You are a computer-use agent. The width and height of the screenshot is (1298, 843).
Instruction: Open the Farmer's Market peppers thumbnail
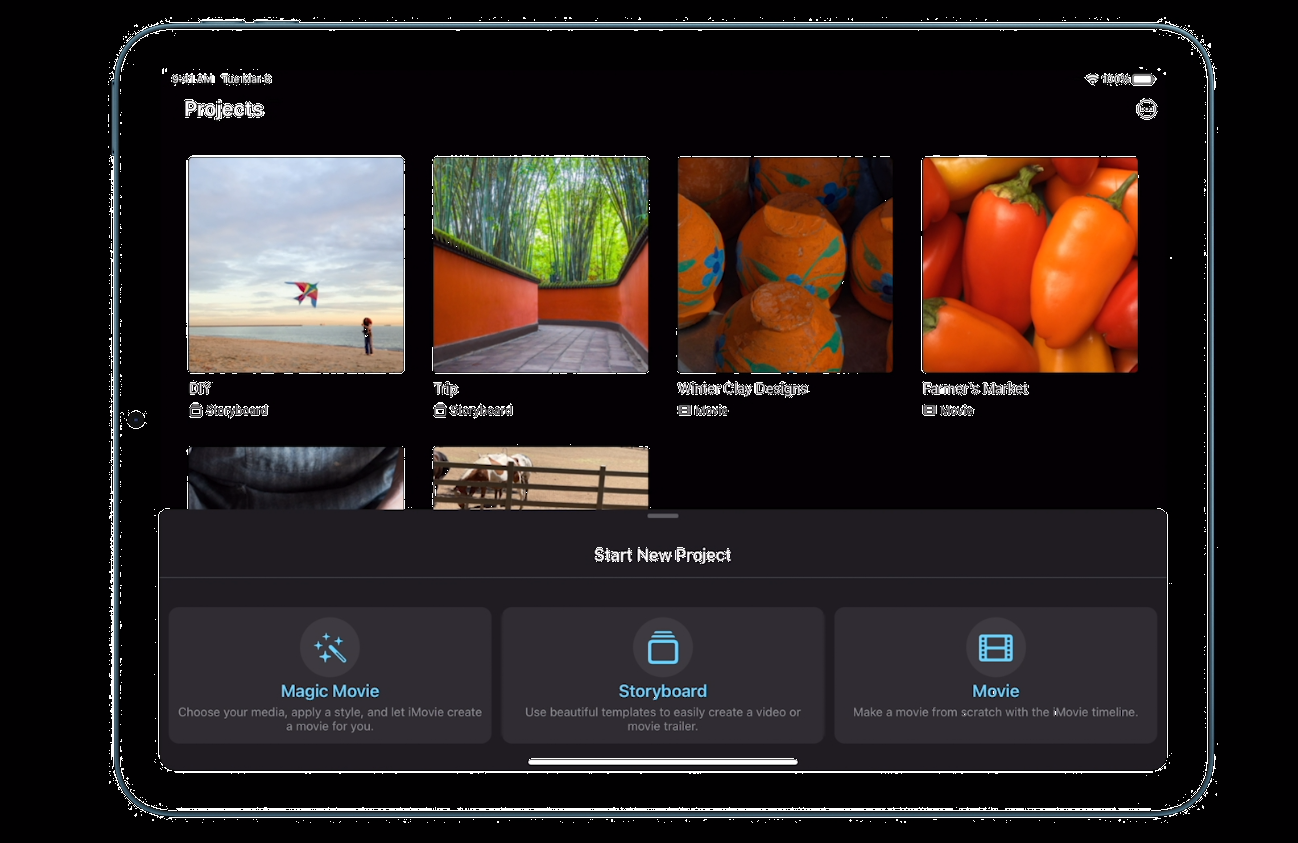pyautogui.click(x=1030, y=265)
